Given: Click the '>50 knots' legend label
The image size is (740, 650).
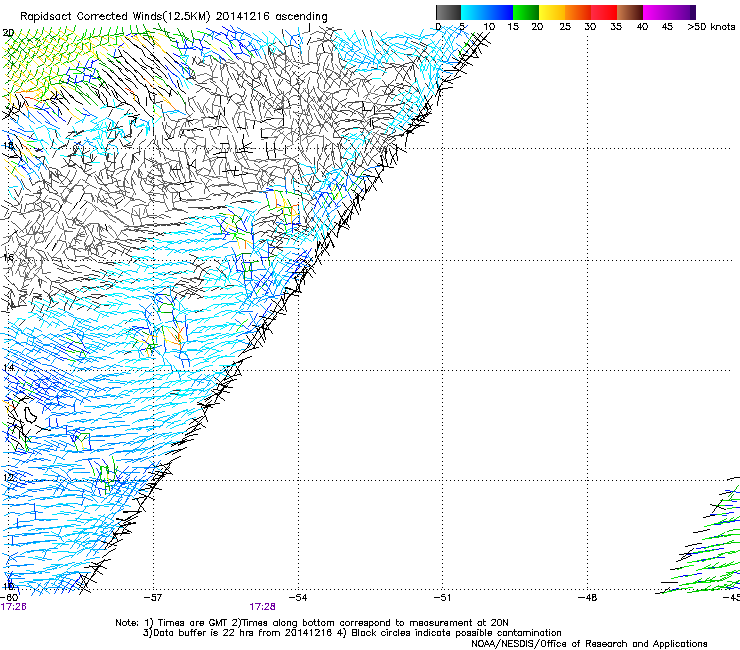Looking at the screenshot, I should click(711, 27).
